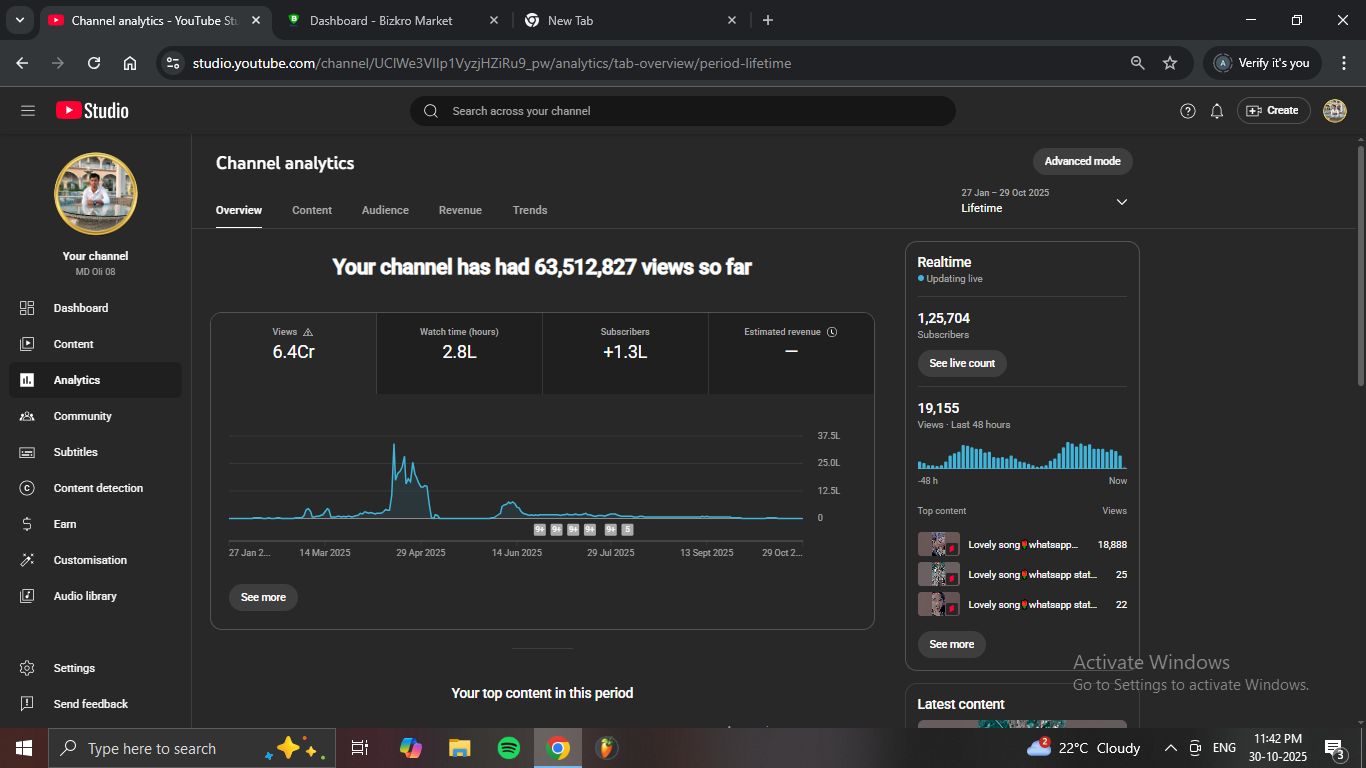Image resolution: width=1366 pixels, height=768 pixels.
Task: Switch to the Revenue tab
Action: [x=460, y=210]
